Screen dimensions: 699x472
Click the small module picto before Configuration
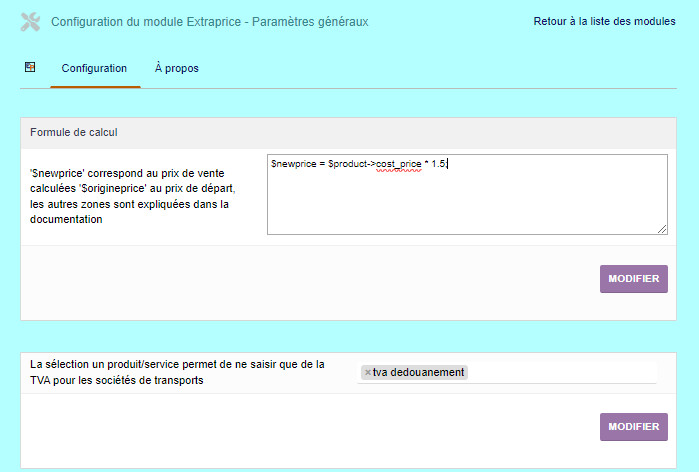pos(30,67)
